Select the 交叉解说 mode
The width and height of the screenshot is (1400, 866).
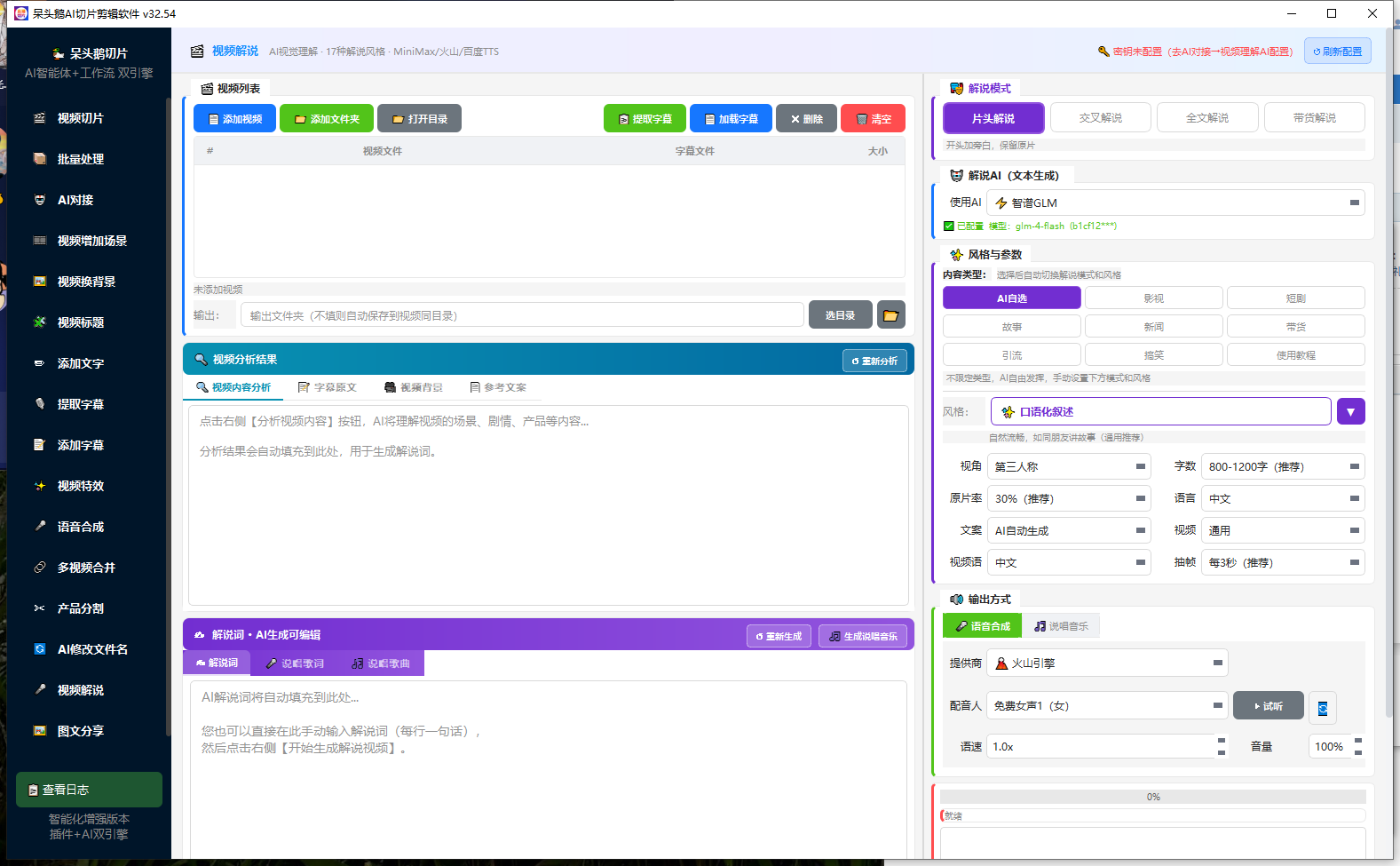tap(1101, 117)
